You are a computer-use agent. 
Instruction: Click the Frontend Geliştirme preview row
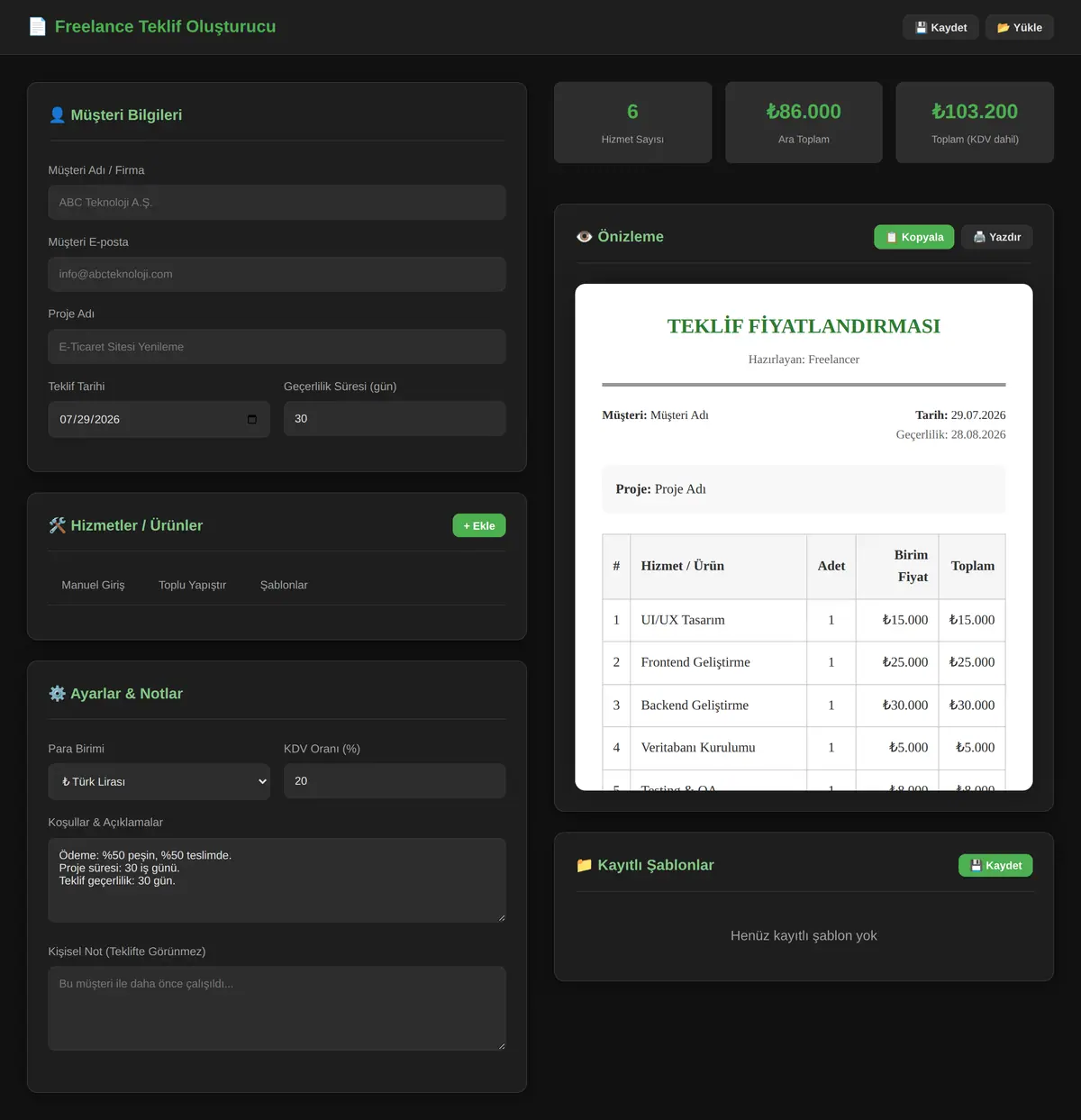pos(804,662)
